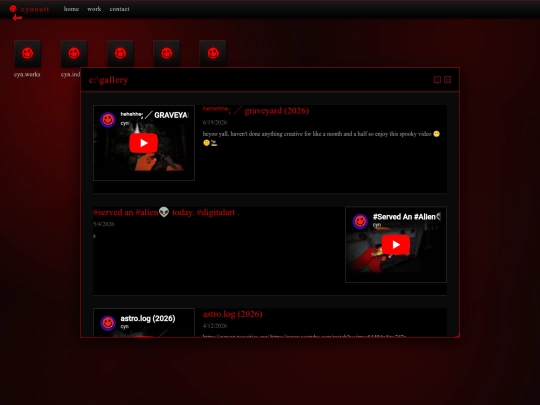The width and height of the screenshot is (540, 405).
Task: Click the cynoutt site title
Action: pyautogui.click(x=35, y=9)
